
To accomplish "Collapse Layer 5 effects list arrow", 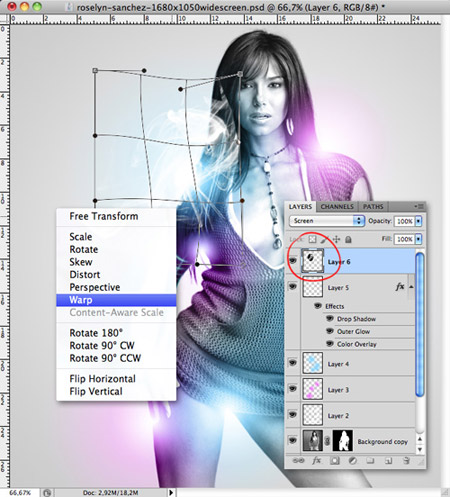I will tap(411, 287).
